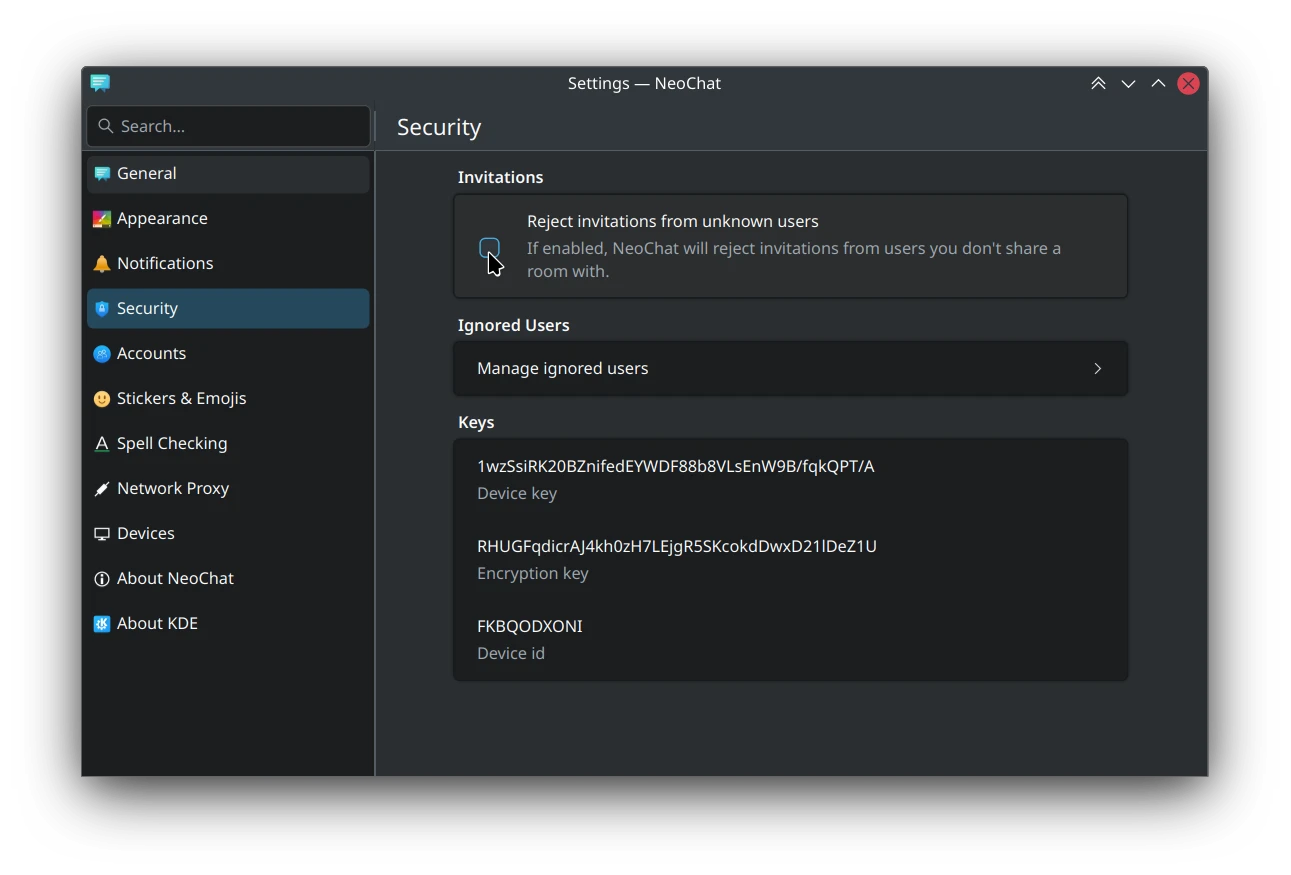Open Network Proxy settings
This screenshot has width=1291, height=875.
point(228,489)
